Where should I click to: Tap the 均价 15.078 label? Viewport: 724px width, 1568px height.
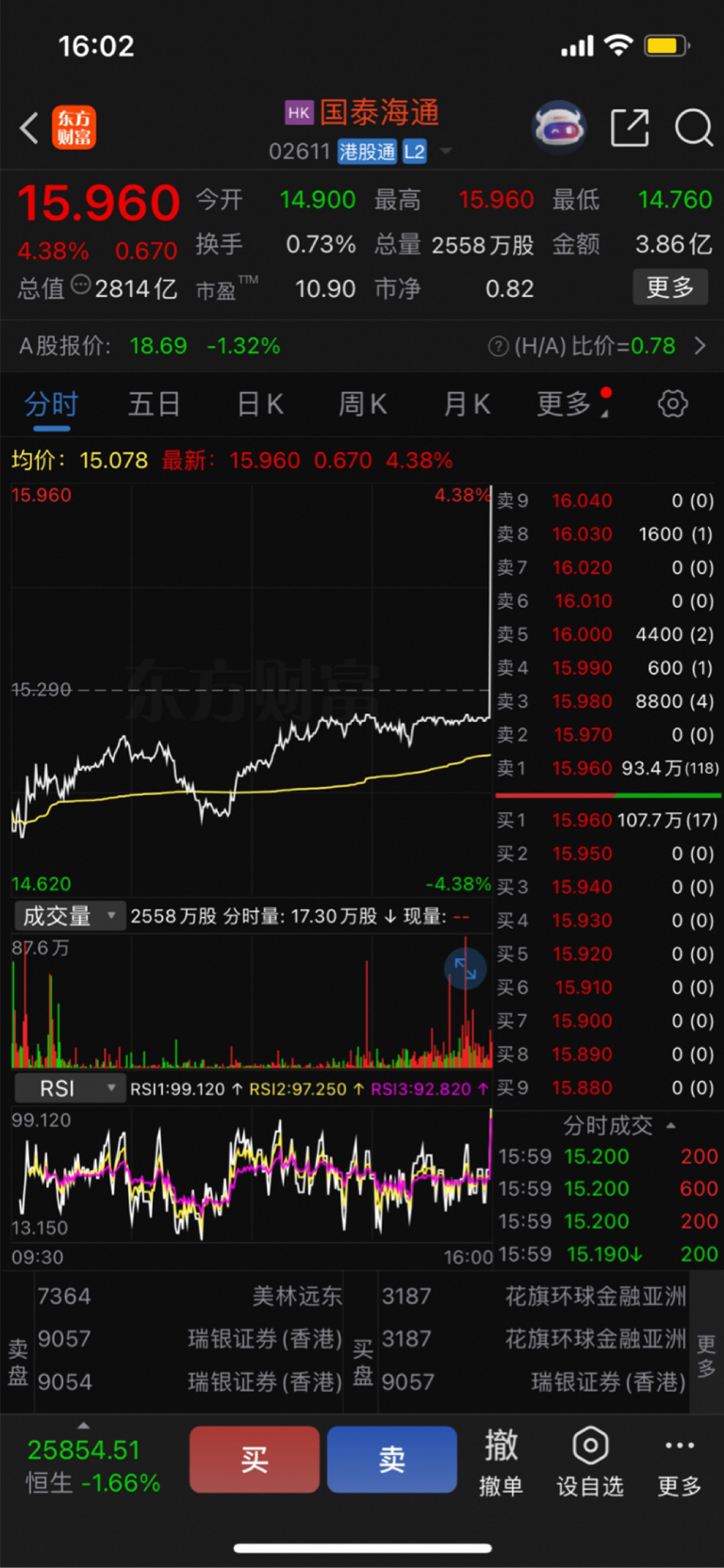tap(79, 461)
